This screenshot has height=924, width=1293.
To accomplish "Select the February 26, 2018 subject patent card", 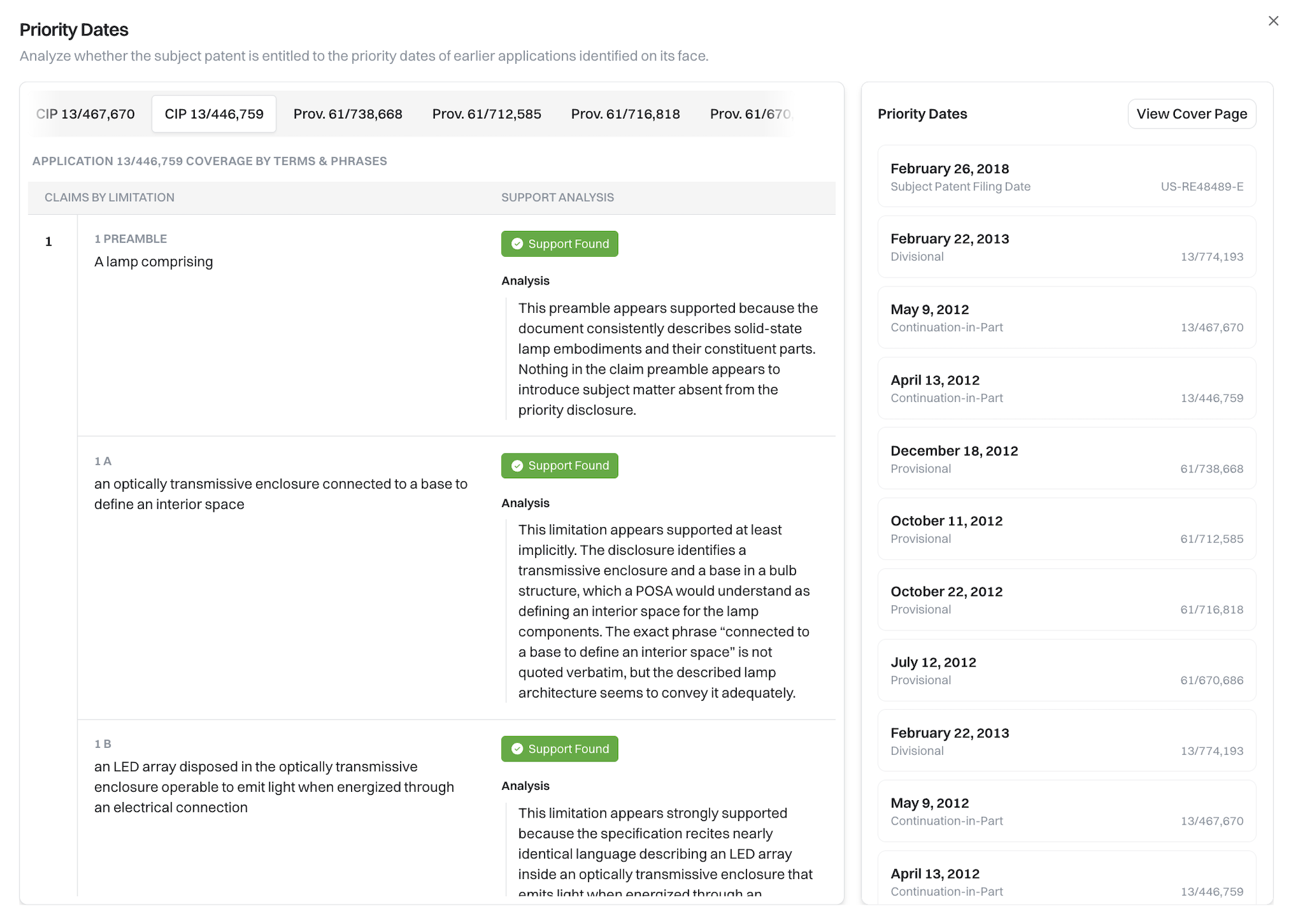I will (1066, 176).
